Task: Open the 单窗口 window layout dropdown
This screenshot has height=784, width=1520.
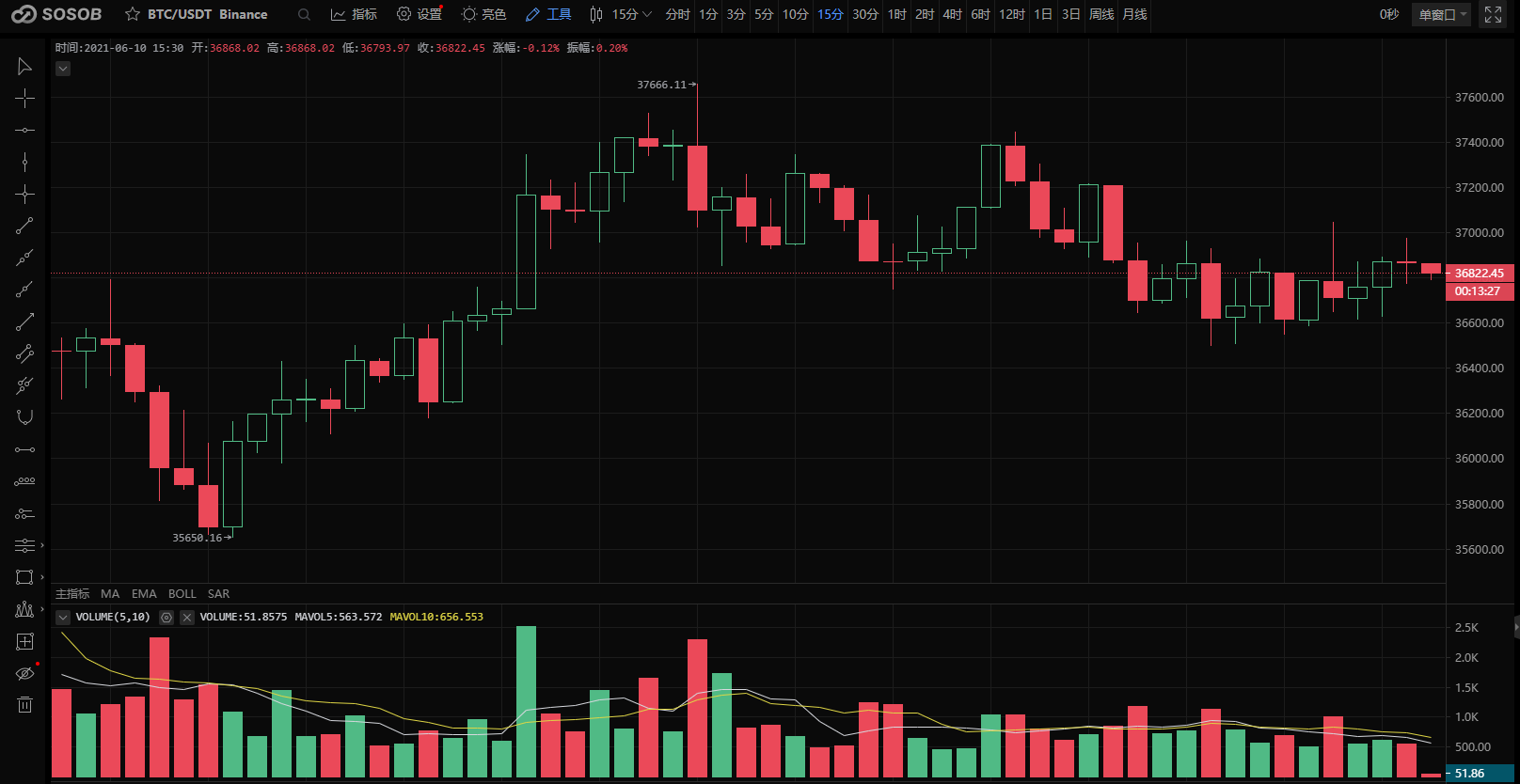Action: [1443, 14]
